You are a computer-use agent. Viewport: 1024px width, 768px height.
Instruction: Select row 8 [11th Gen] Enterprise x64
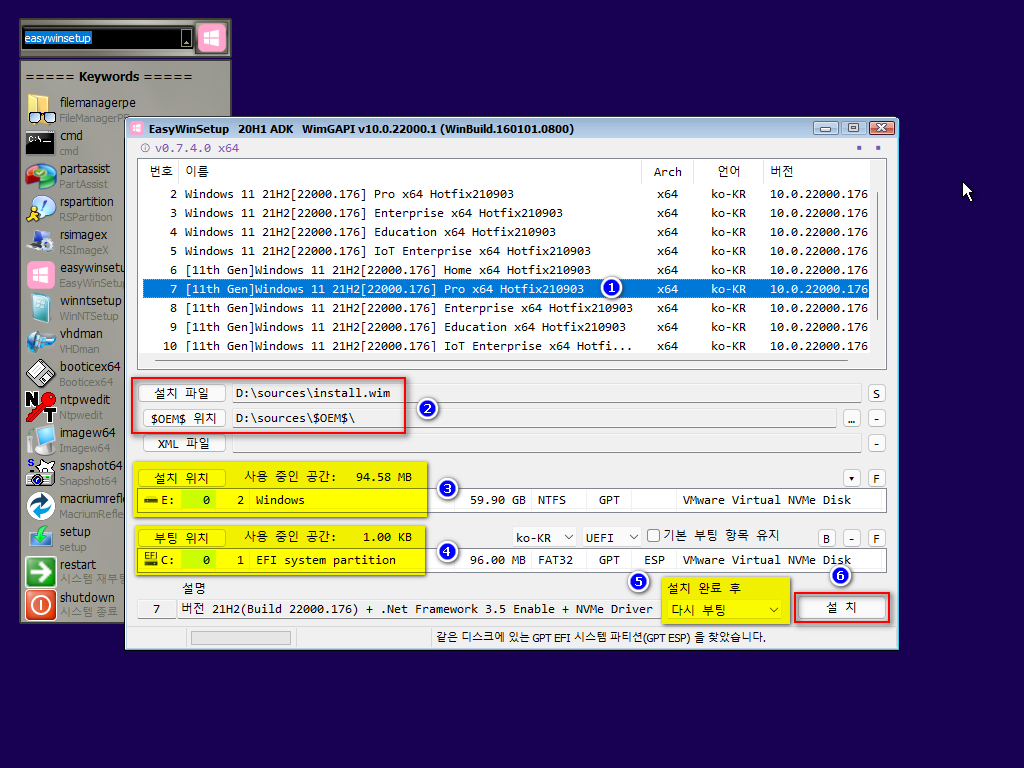coord(505,308)
